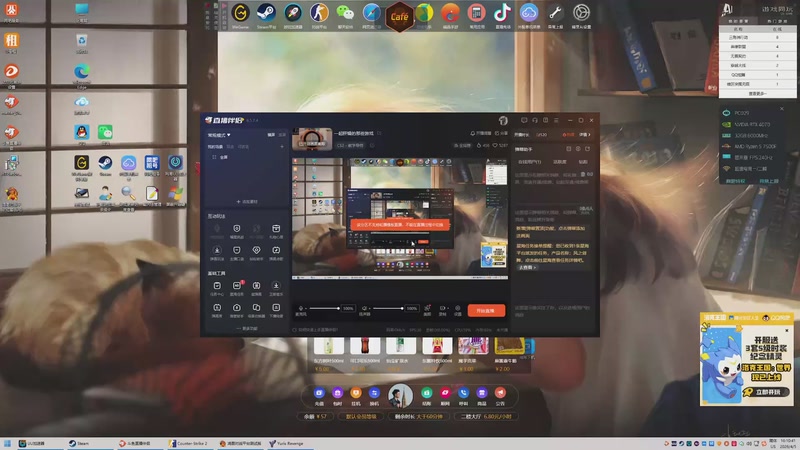This screenshot has height=450, width=800.
Task: Open the wrench tool icon in dock
Action: 555,13
